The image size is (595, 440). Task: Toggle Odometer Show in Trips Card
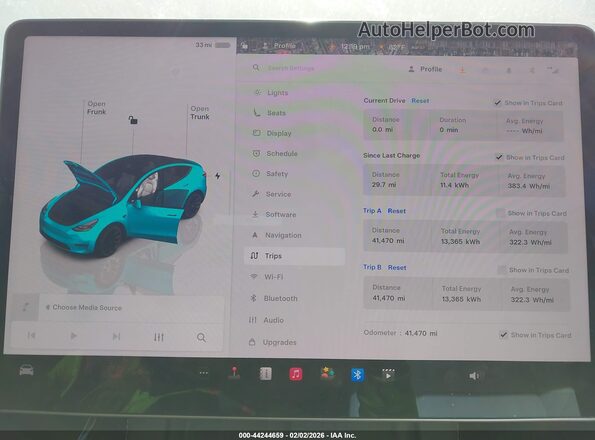(504, 335)
